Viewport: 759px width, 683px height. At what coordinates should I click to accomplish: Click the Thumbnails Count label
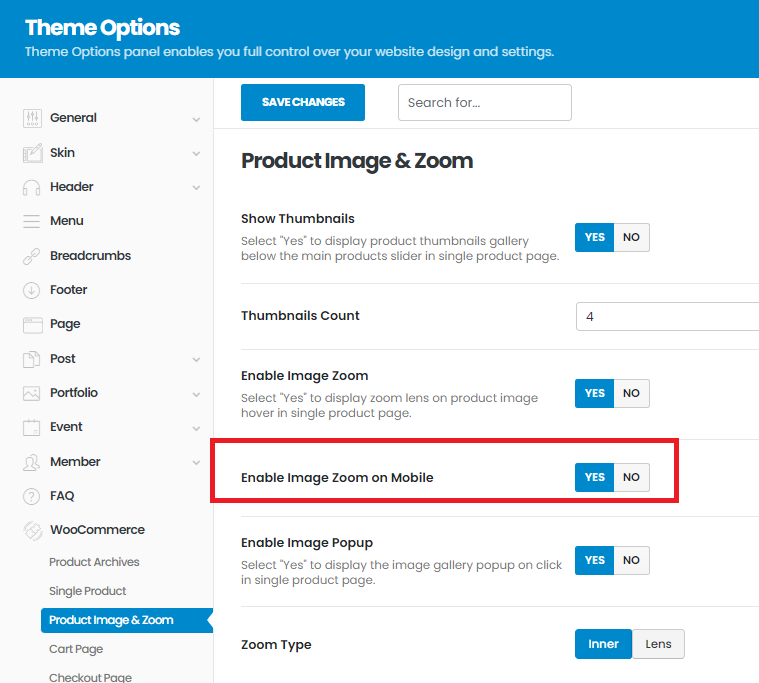[300, 316]
